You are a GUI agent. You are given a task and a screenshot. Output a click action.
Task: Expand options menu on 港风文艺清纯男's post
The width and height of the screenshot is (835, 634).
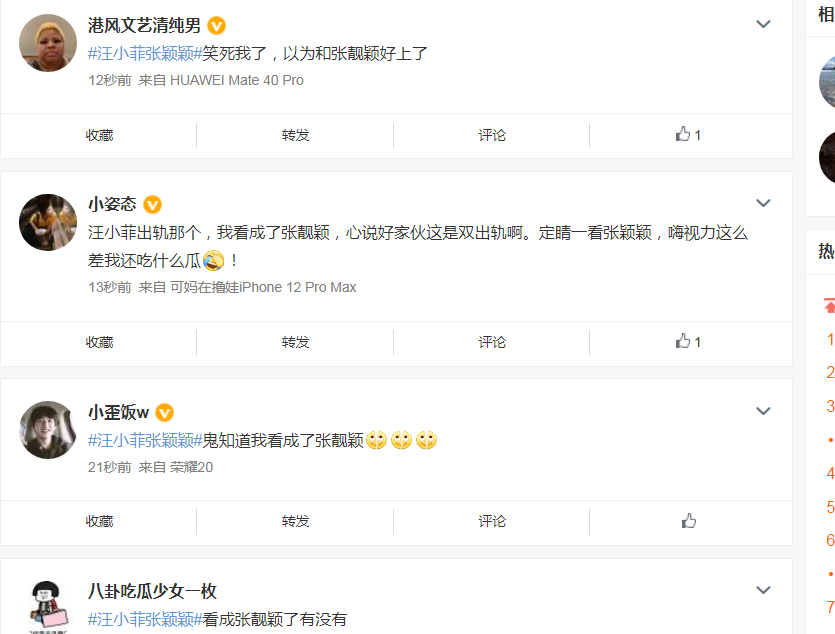point(763,24)
